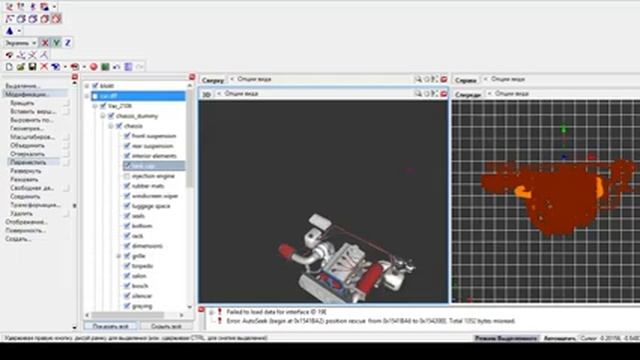
Task: Open the Отображение... command group
Action: (x=26, y=222)
